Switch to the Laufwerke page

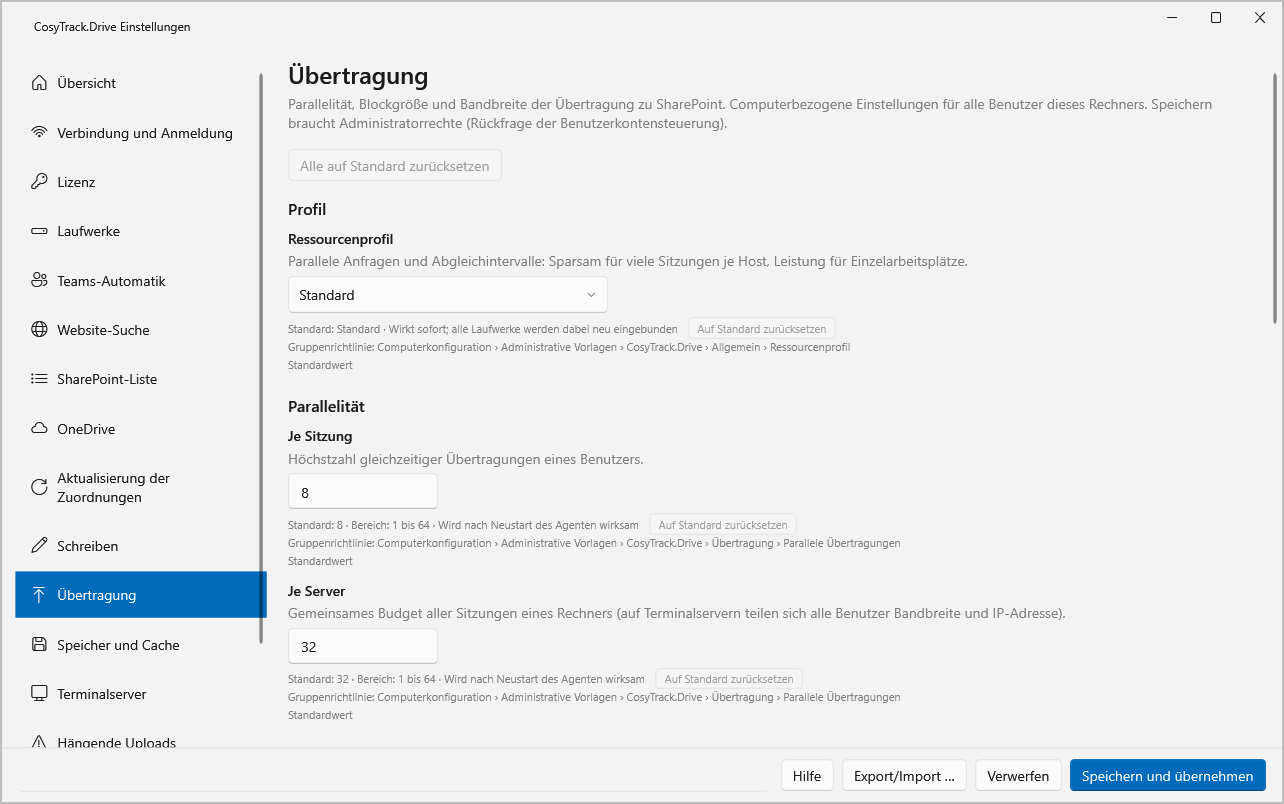(141, 231)
